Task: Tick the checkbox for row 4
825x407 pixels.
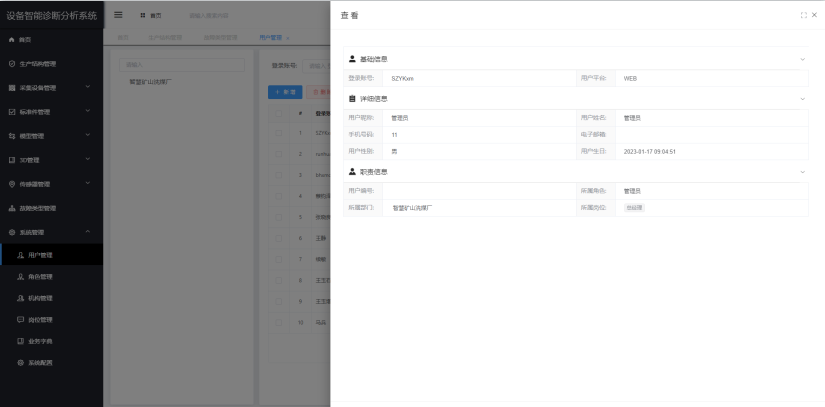Action: pyautogui.click(x=278, y=196)
